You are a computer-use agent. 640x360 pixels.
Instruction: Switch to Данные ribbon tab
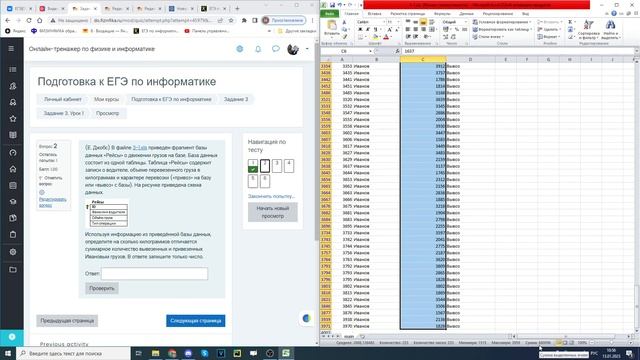[466, 13]
